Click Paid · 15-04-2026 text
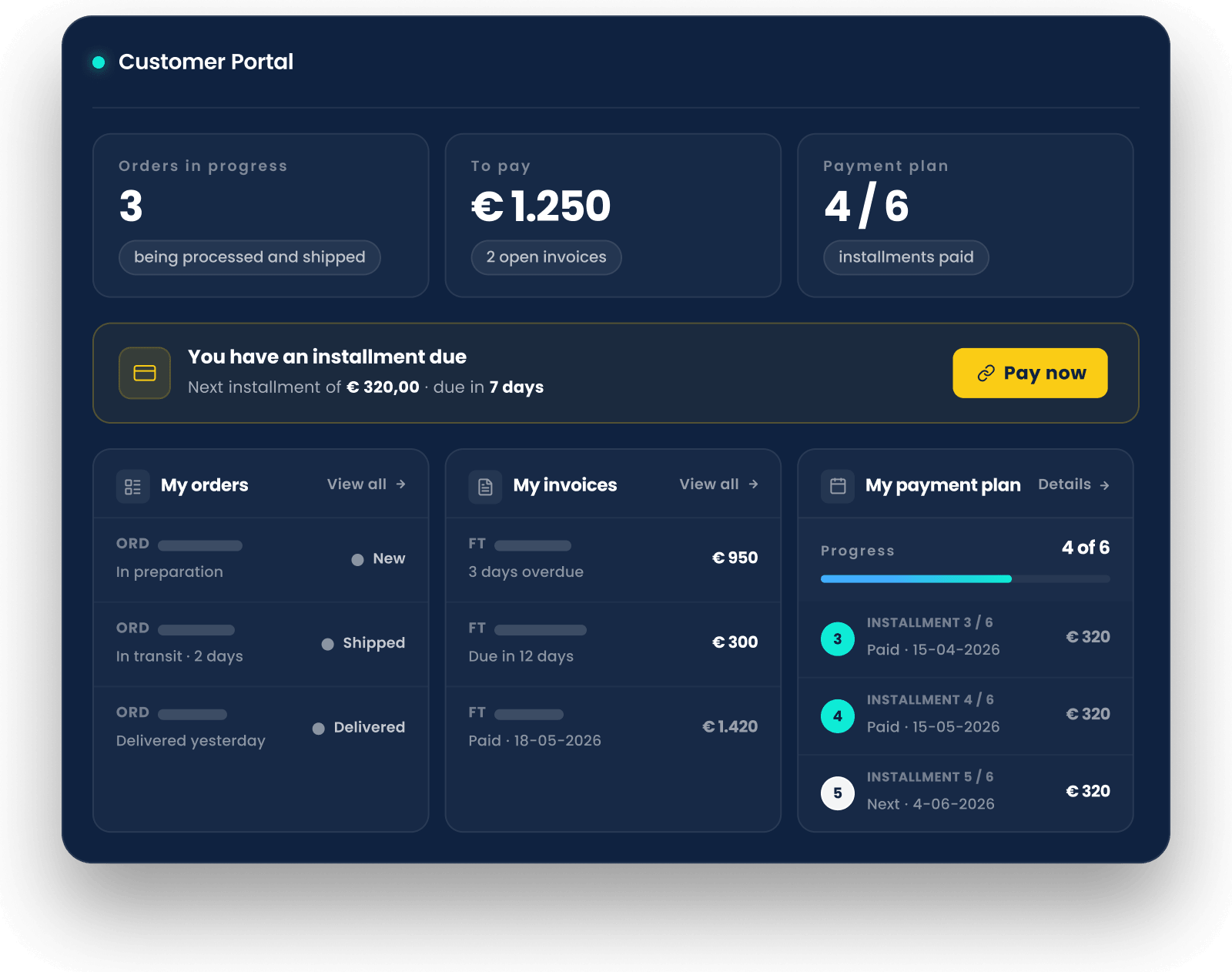The image size is (1232, 972). pyautogui.click(x=933, y=650)
